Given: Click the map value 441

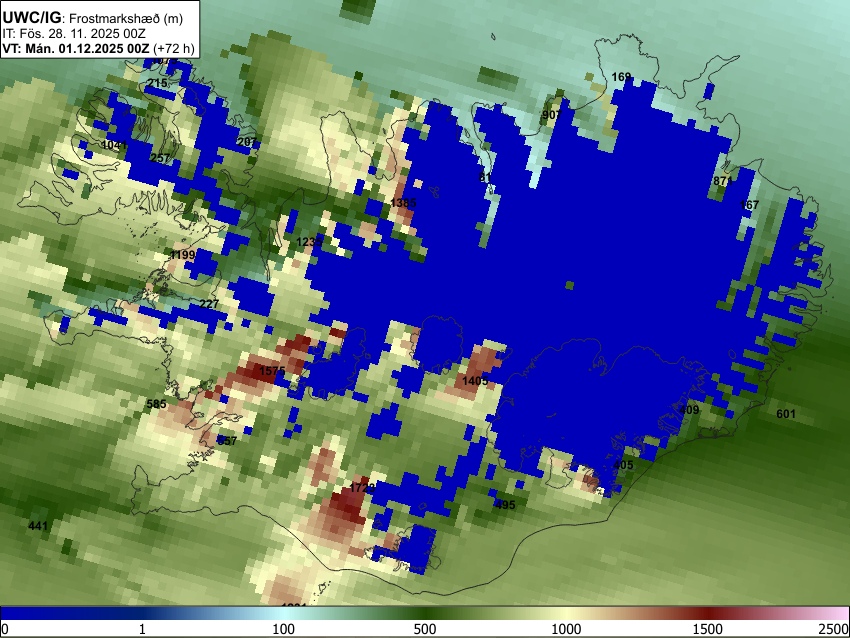Looking at the screenshot, I should [x=38, y=526].
